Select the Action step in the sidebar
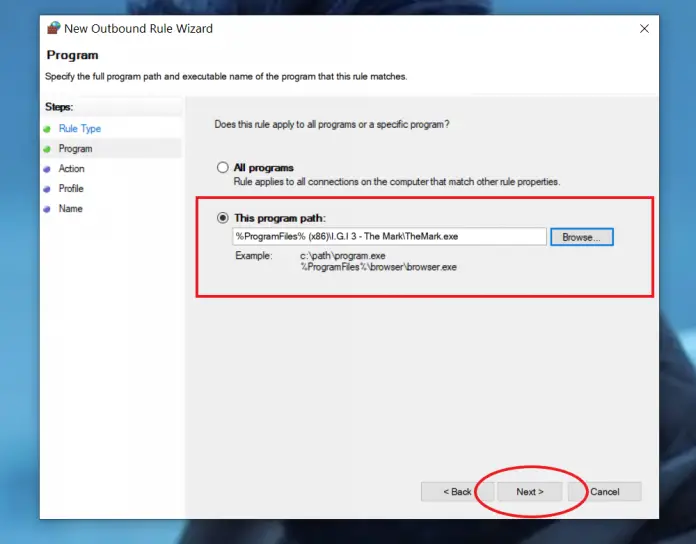Image resolution: width=696 pixels, height=544 pixels. [x=71, y=169]
